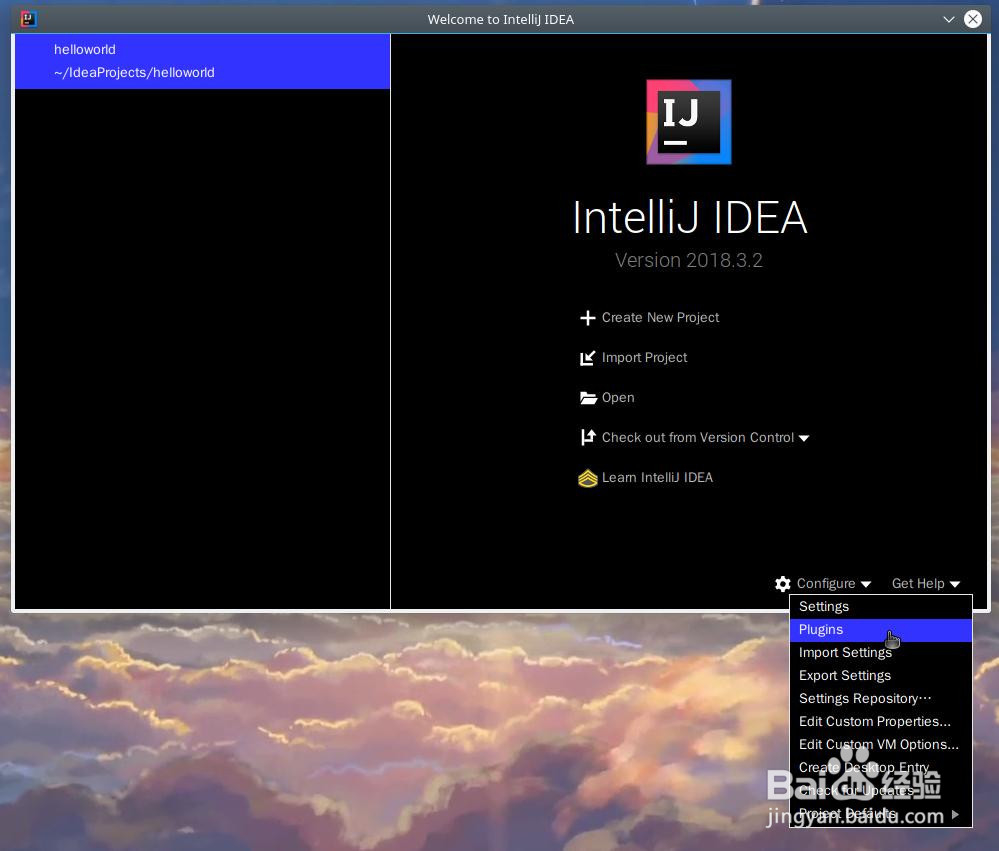
Task: Expand Check out from Version Control options
Action: pos(804,437)
